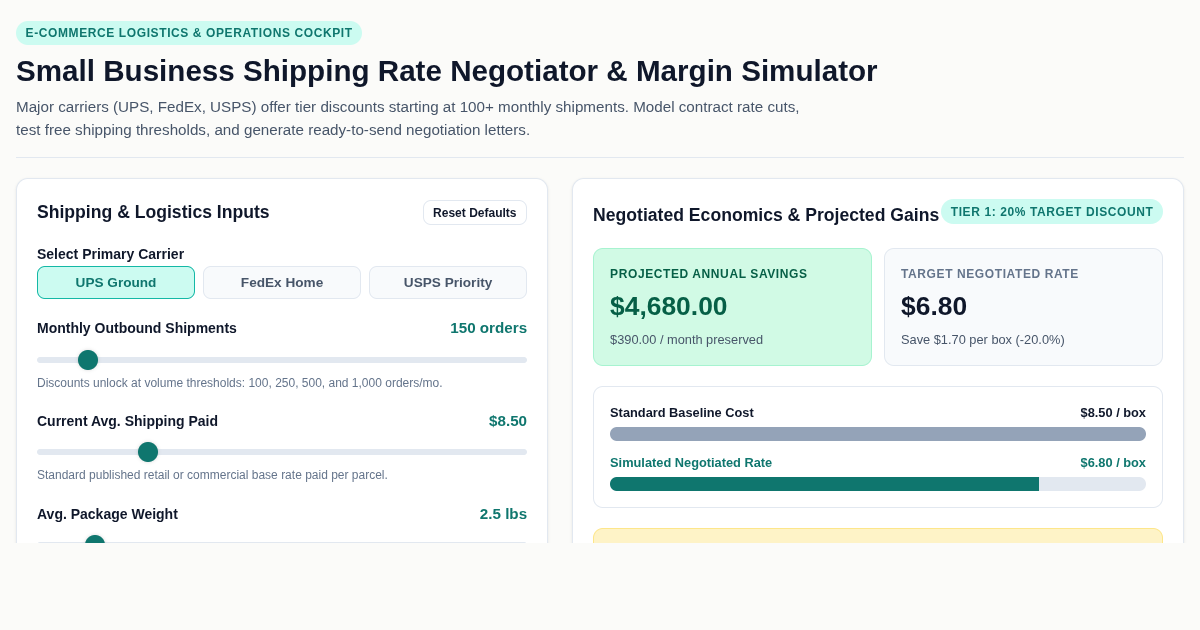Click the '$8.50 / box' baseline label

point(1113,413)
